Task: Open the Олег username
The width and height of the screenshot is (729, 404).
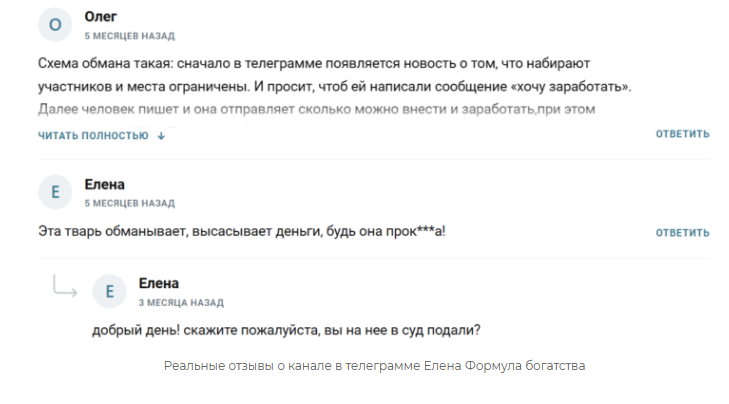Action: point(101,16)
